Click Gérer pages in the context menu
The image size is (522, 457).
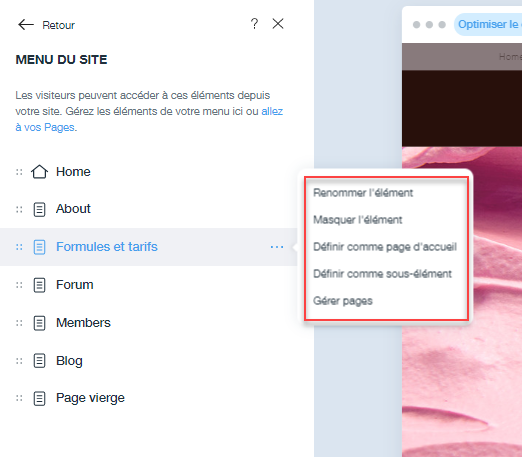[343, 301]
